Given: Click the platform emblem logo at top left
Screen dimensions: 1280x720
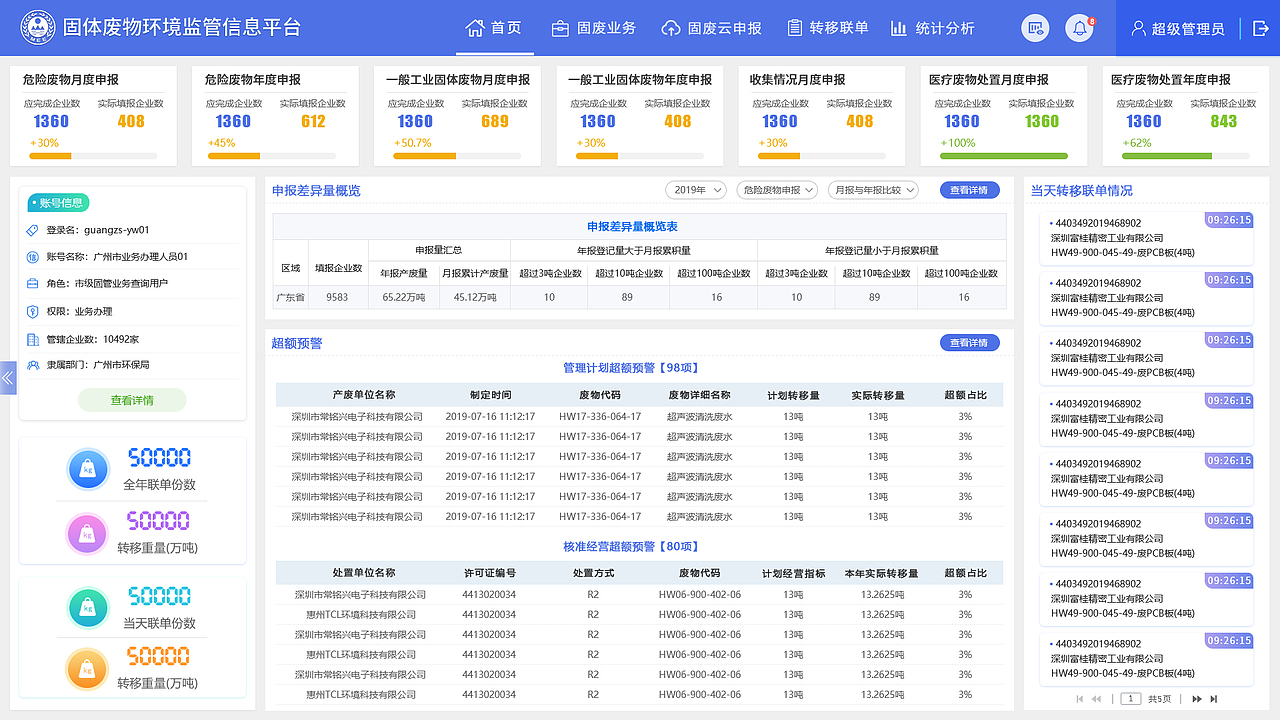Looking at the screenshot, I should (37, 28).
